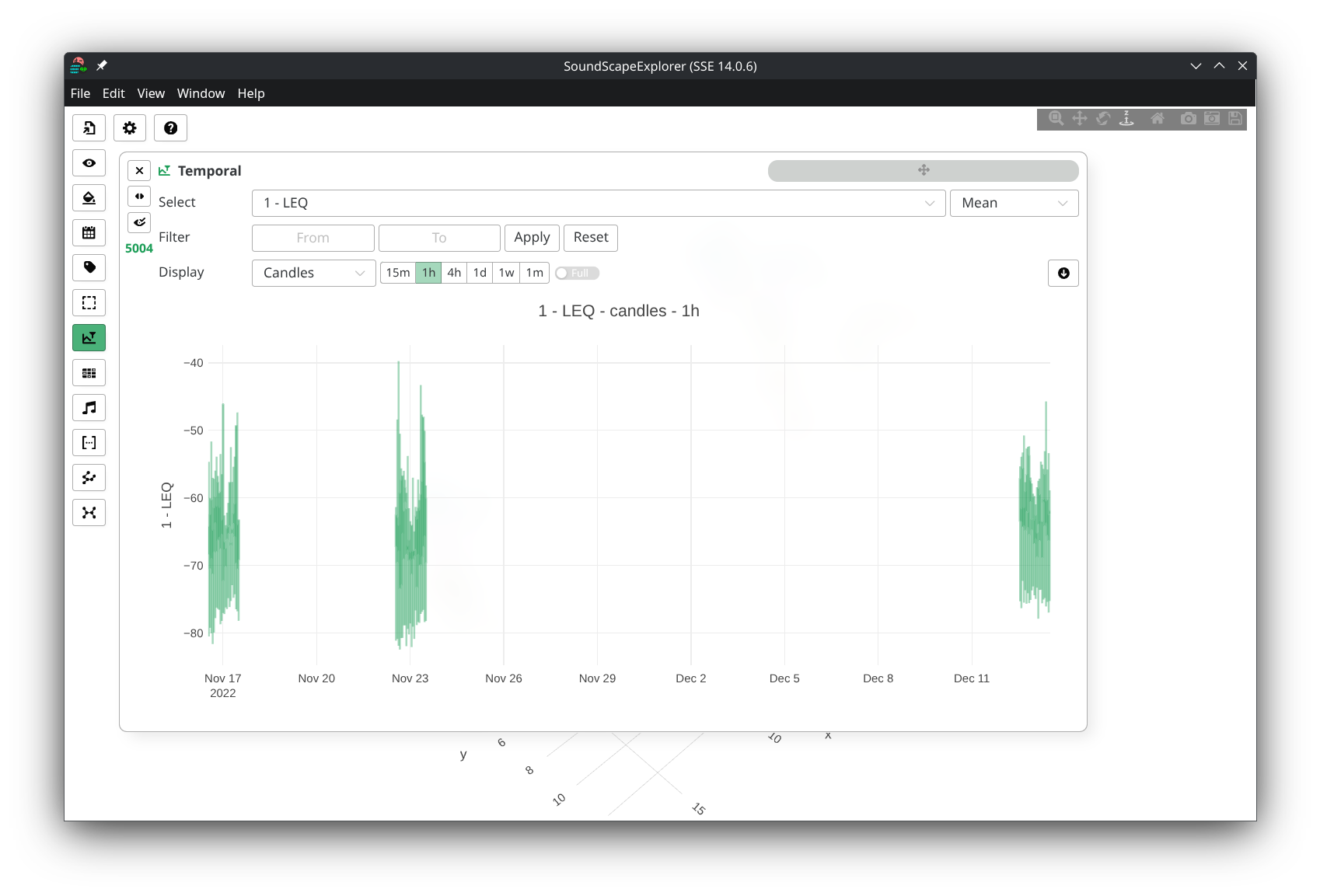Select the turntable rotation tool in plot toolbar
Screen dimensions: 1320x896
point(1126,119)
